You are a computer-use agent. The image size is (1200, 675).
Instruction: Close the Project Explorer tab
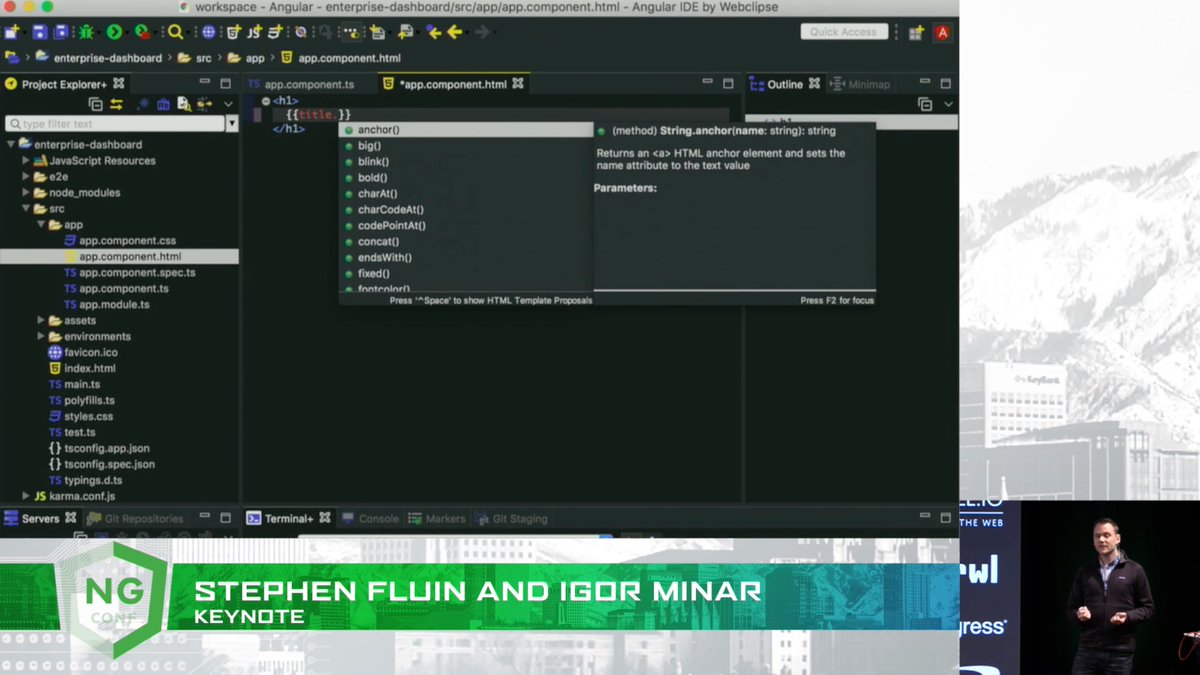(x=118, y=84)
